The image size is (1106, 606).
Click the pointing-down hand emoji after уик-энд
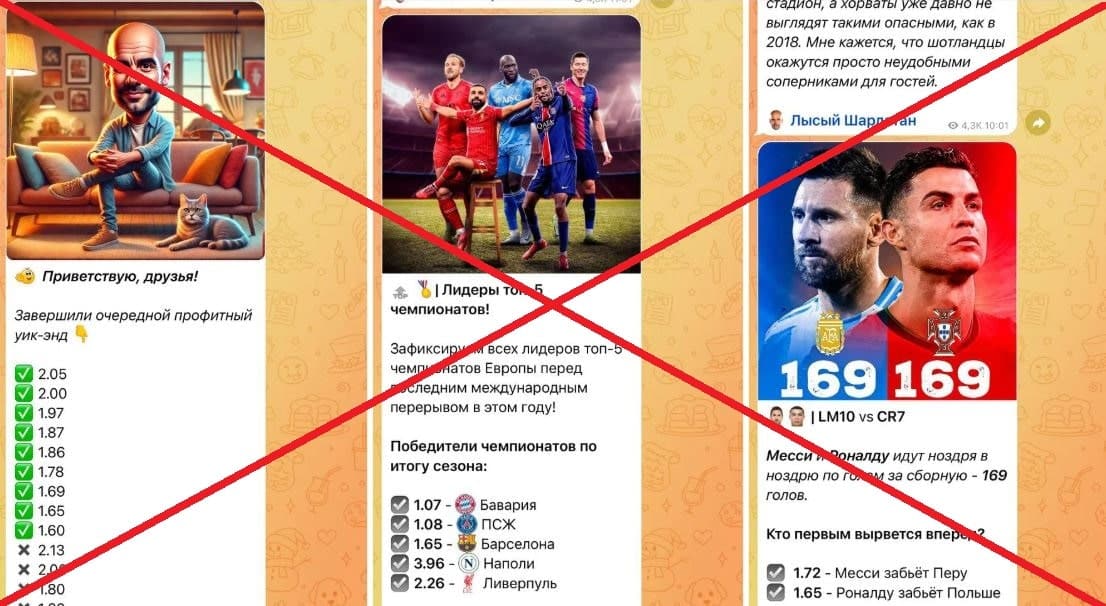(82, 334)
